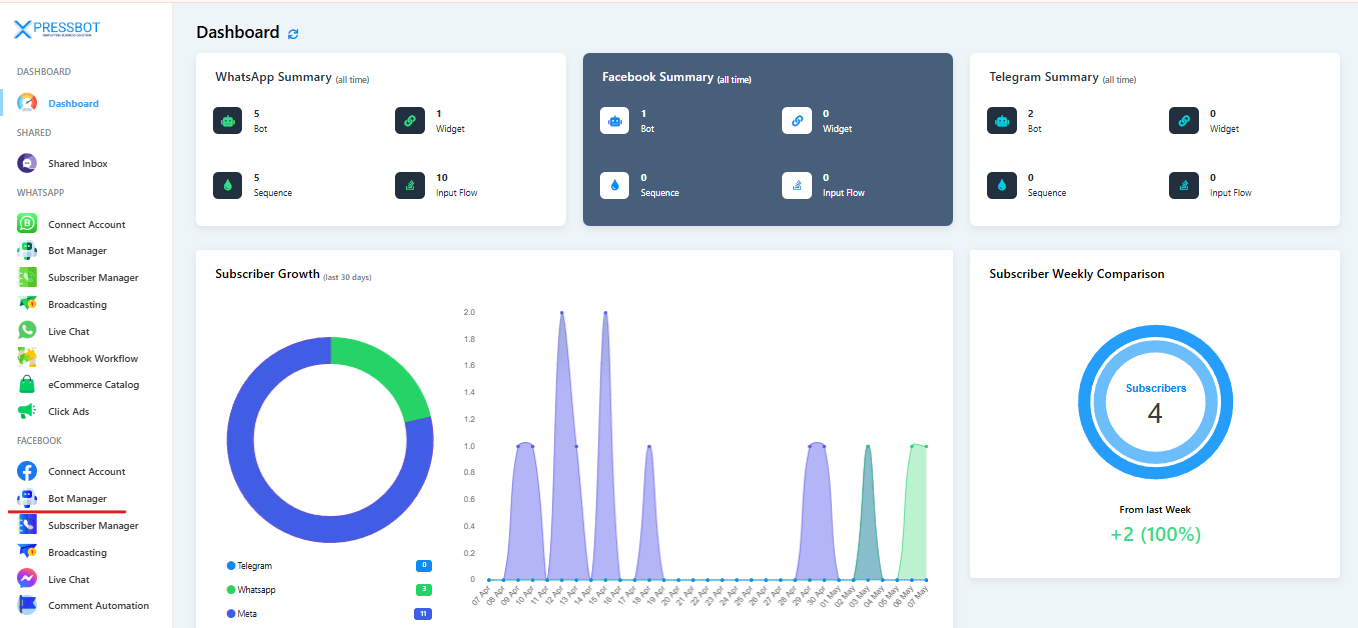This screenshot has height=628, width=1358.
Task: Click the WhatsApp Widget link icon
Action: 410,121
